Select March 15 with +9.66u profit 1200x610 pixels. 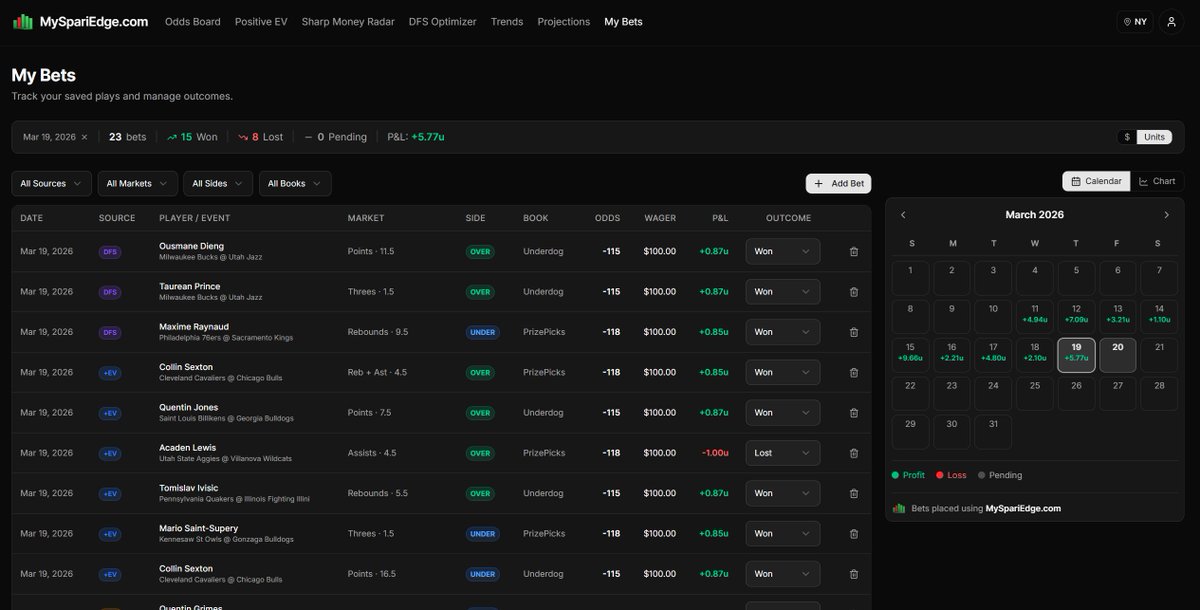point(910,355)
